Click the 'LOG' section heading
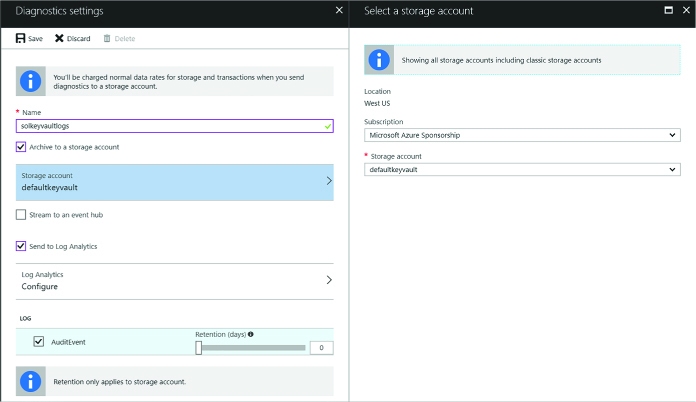The image size is (696, 402). 25,318
